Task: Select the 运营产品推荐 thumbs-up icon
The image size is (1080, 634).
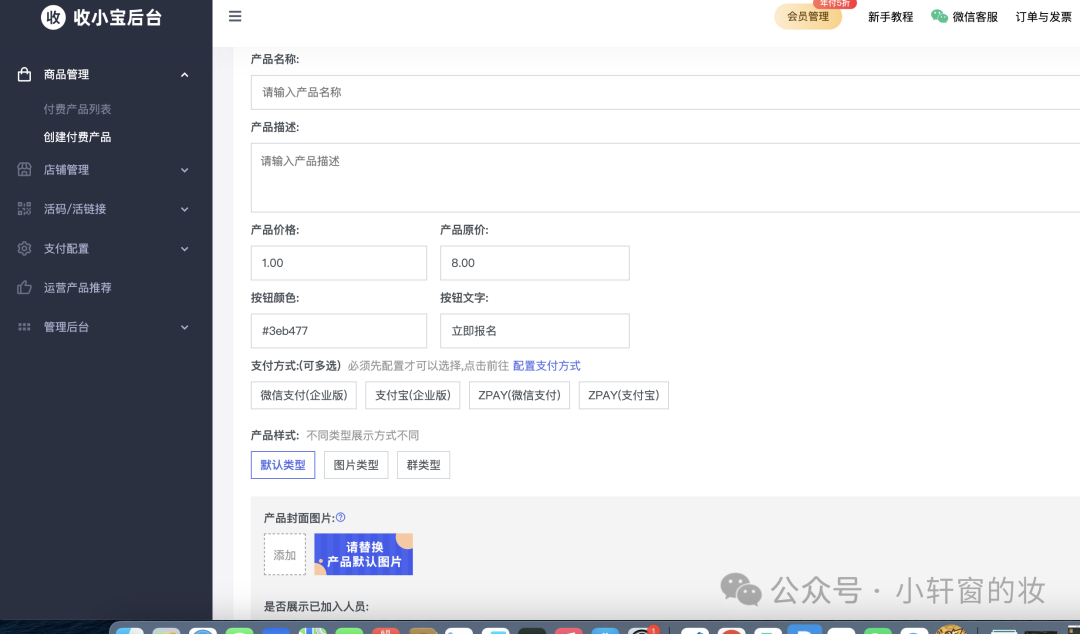Action: tap(23, 287)
